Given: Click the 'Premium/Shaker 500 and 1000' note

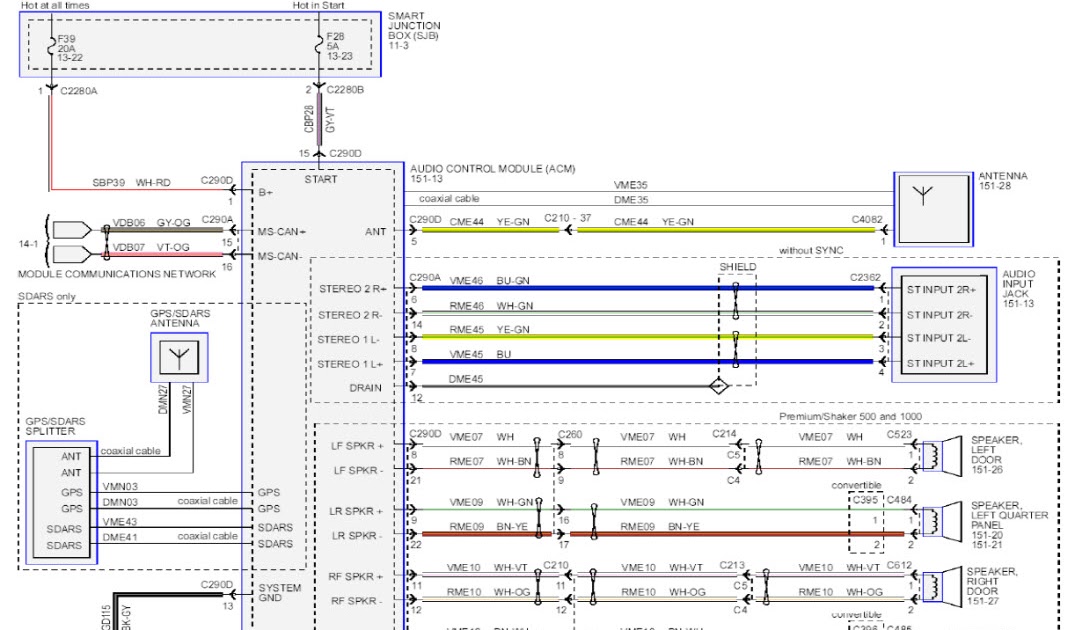Looking at the screenshot, I should 851,416.
